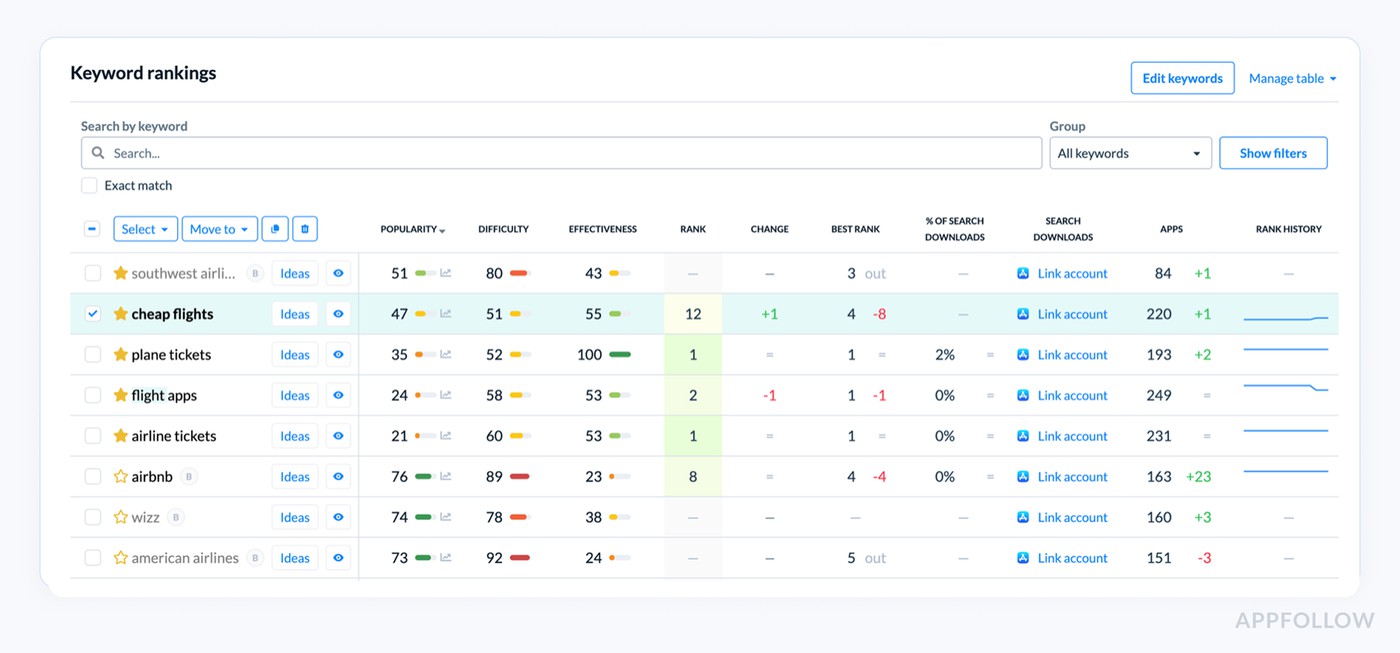Toggle favorite star for flight apps
Screen dimensions: 1400x653
coord(121,395)
